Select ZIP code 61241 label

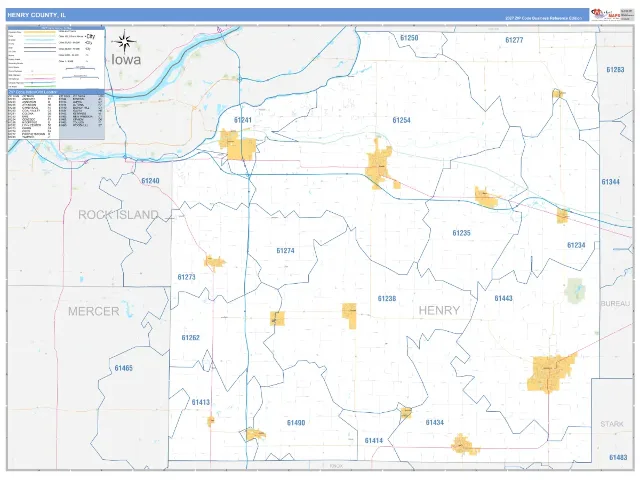coord(243,120)
